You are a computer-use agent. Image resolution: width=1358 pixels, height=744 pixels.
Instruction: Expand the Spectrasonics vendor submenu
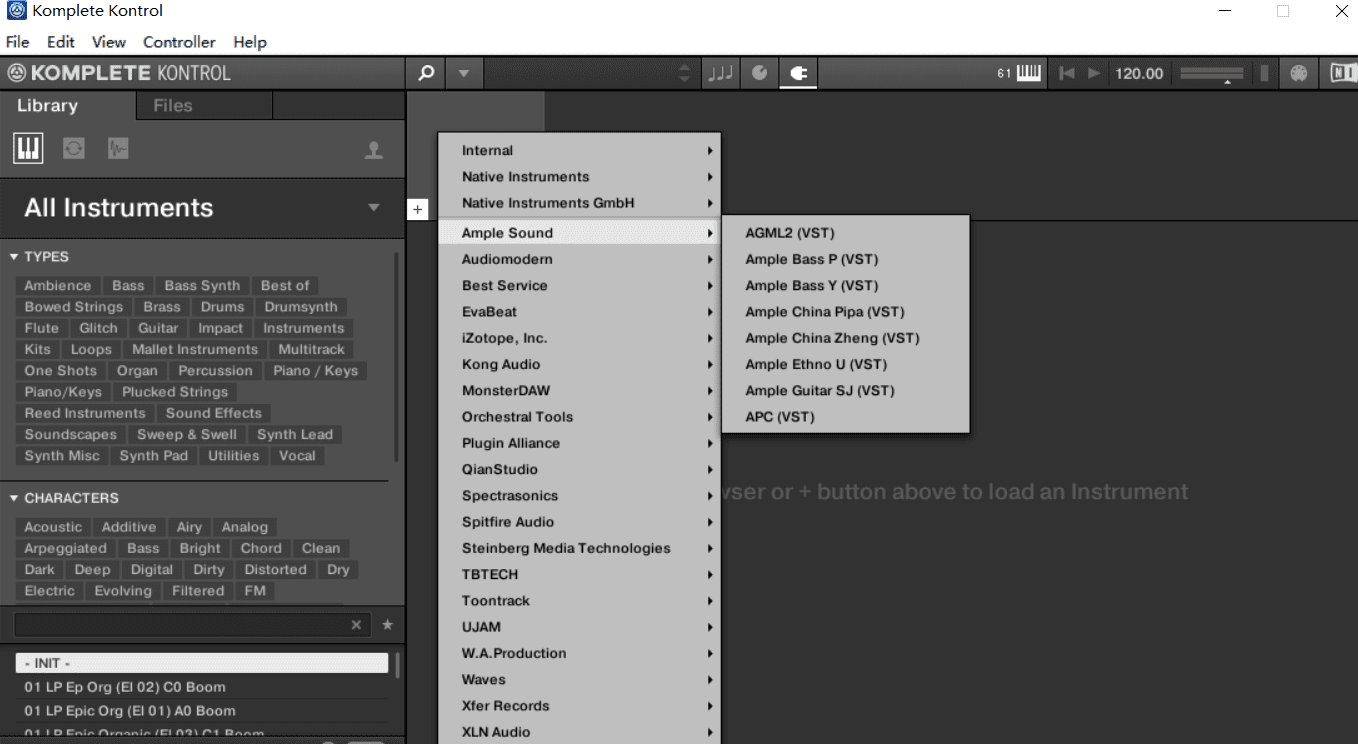pyautogui.click(x=579, y=496)
